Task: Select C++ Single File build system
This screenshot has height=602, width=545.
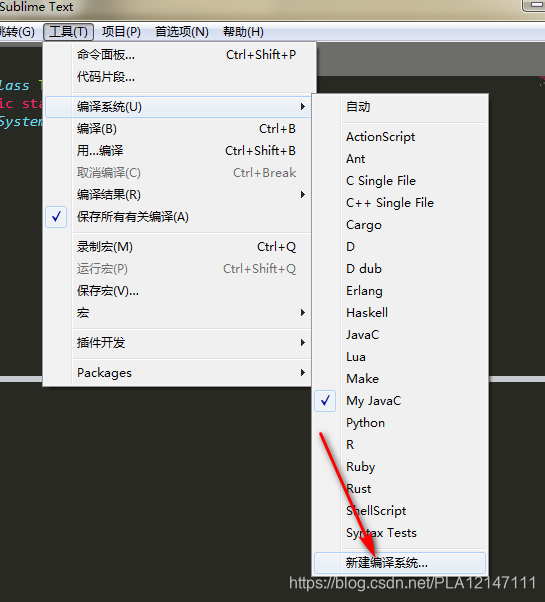Action: [x=400, y=203]
